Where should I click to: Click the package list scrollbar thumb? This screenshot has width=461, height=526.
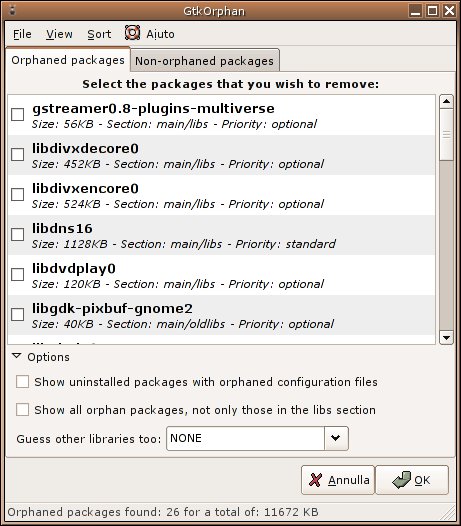tap(446, 135)
